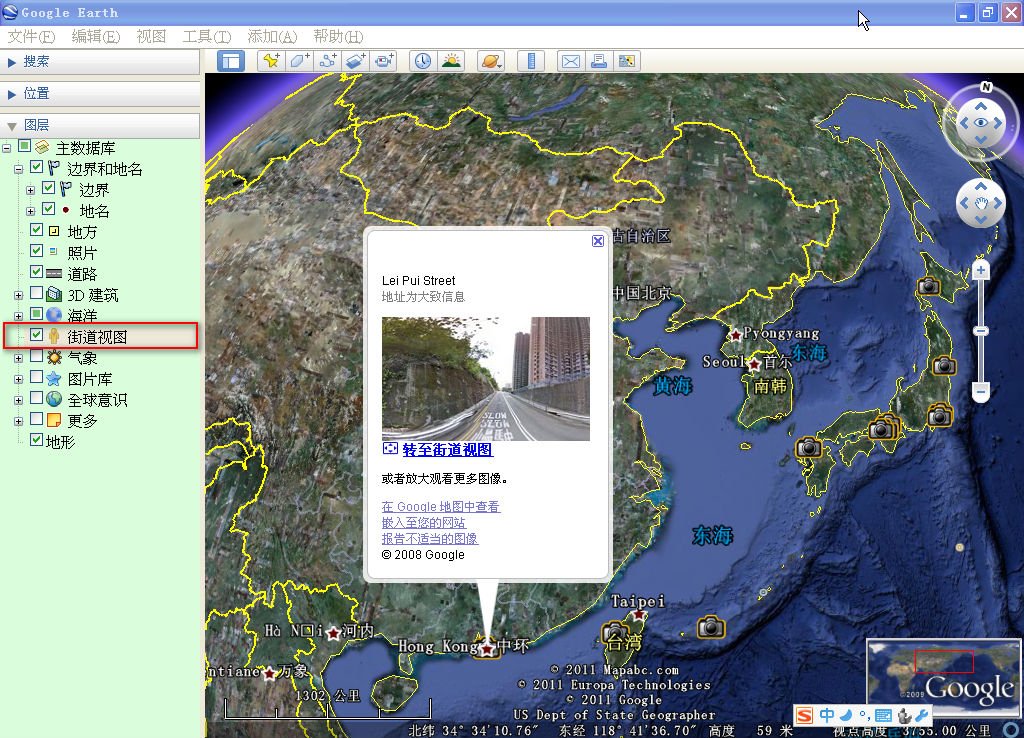
Task: Toggle sunlight with the sun icon
Action: click(x=450, y=60)
